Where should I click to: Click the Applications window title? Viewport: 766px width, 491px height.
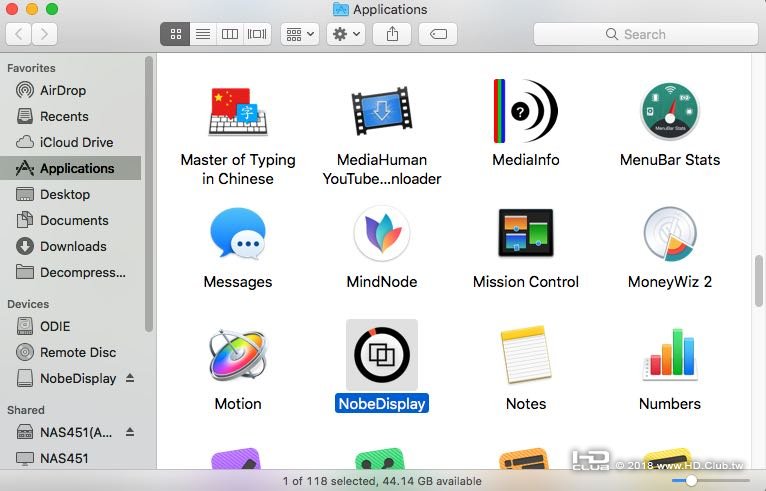click(x=390, y=9)
